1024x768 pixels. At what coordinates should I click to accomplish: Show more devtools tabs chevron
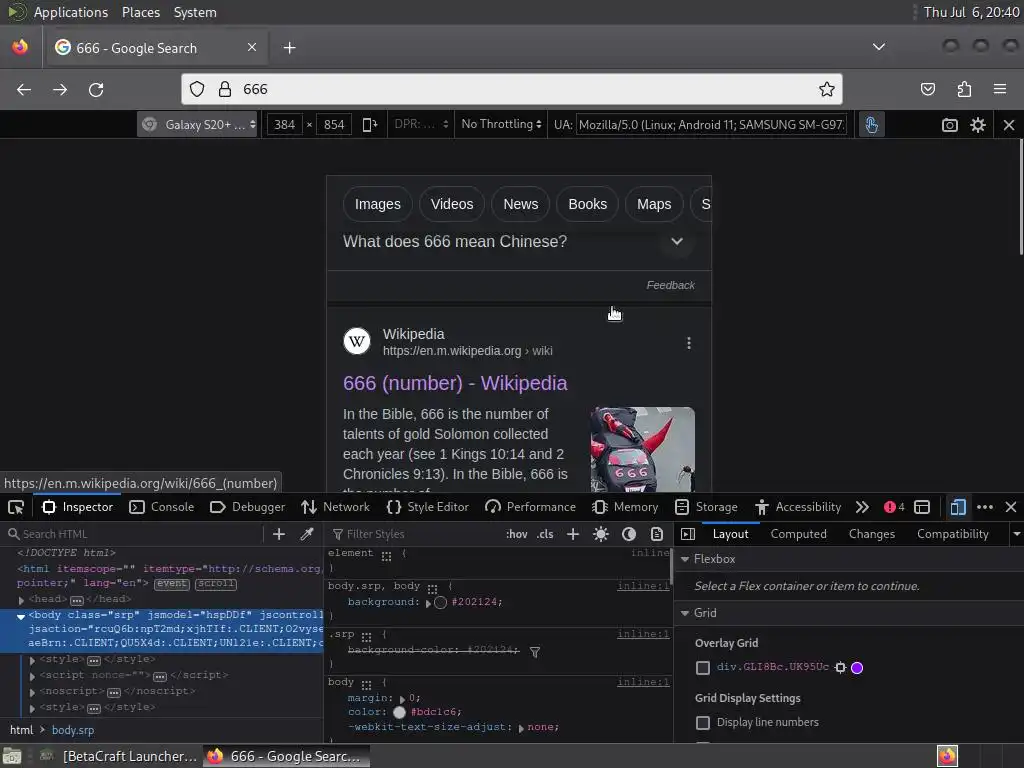[x=862, y=507]
